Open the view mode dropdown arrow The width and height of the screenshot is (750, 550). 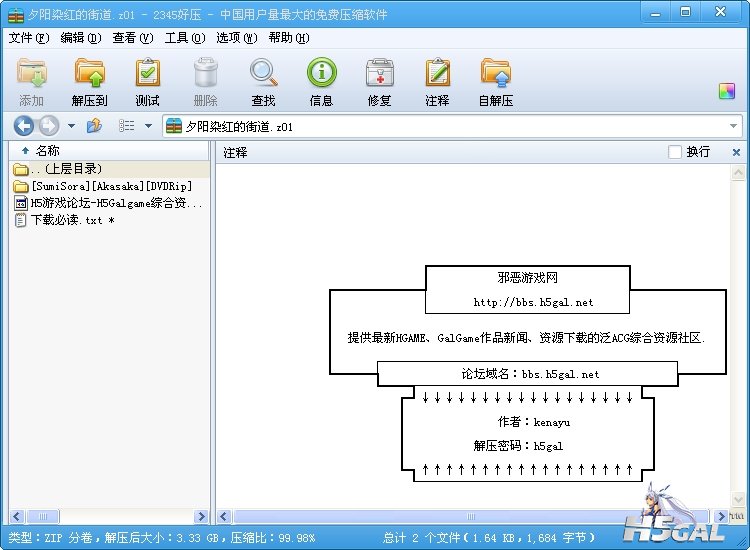[148, 126]
